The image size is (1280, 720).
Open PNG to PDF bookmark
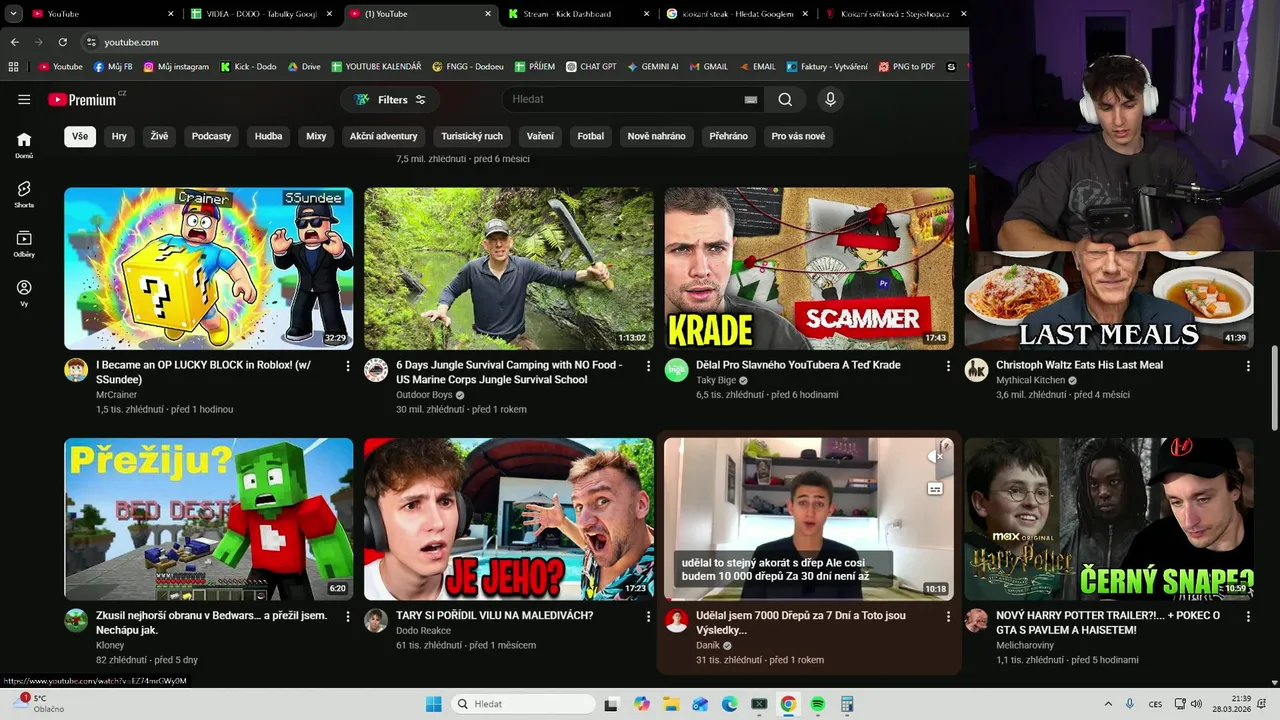(x=907, y=67)
